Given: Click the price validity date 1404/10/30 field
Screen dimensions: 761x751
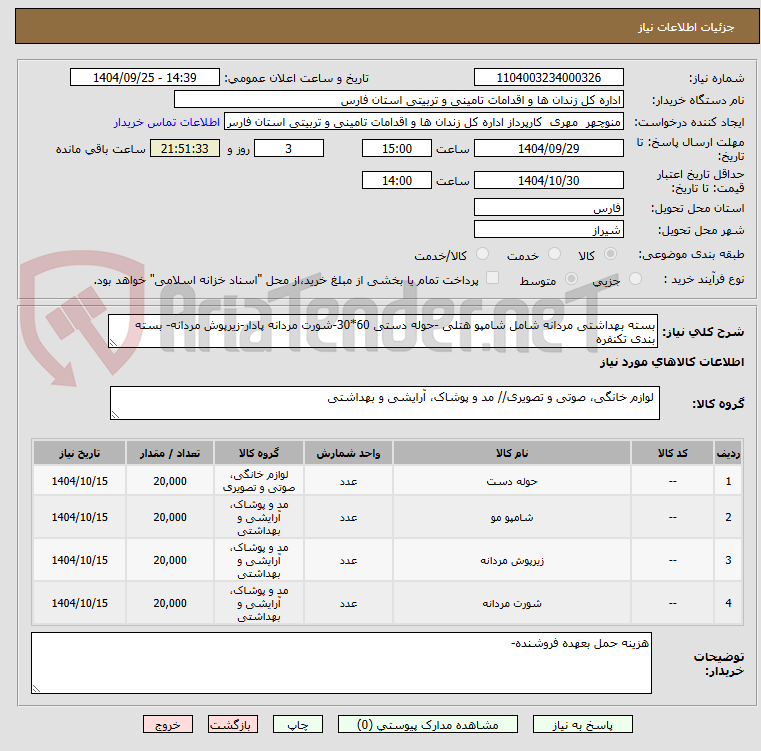Looking at the screenshot, I should pyautogui.click(x=548, y=181).
